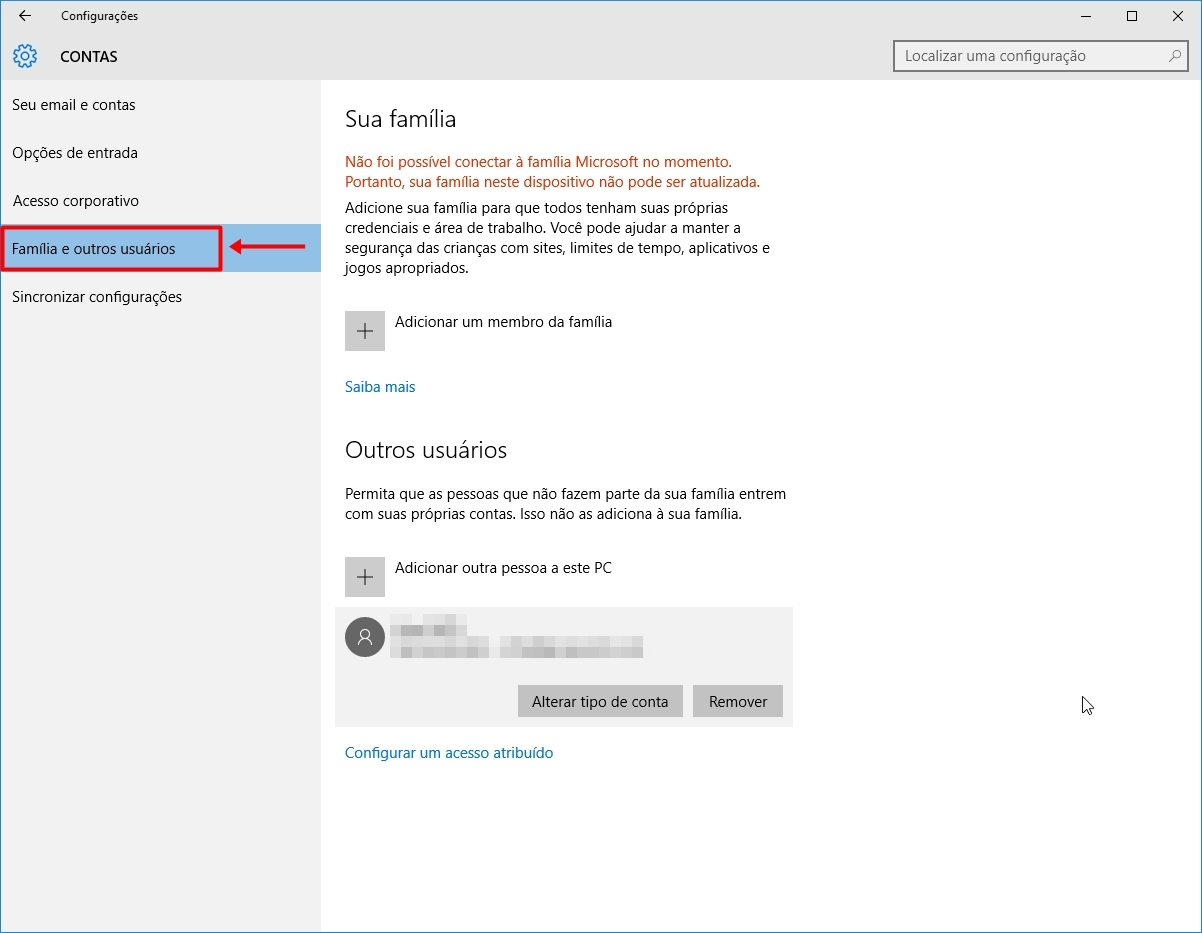Image resolution: width=1202 pixels, height=933 pixels.
Task: Click Alterar tipo de conta button
Action: (x=600, y=701)
